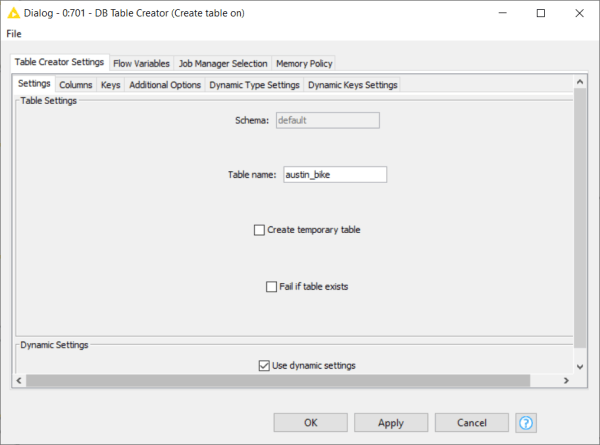Viewport: 600px width, 445px height.
Task: Select the Settings sub-tab
Action: pos(34,83)
